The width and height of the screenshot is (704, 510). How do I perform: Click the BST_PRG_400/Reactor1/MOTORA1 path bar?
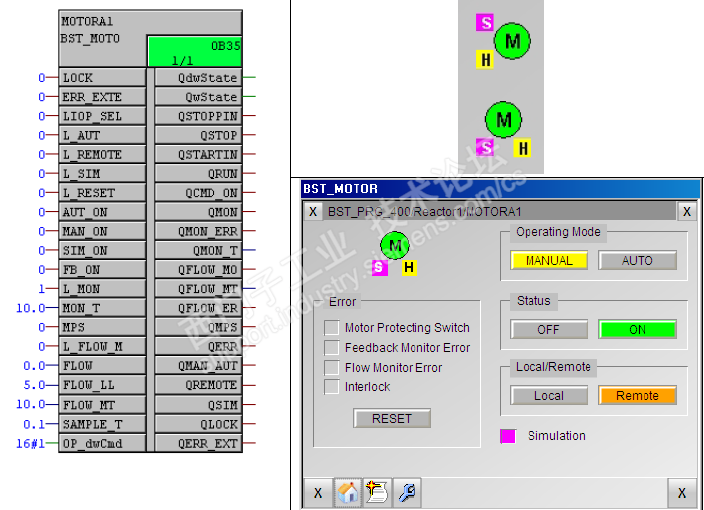click(499, 211)
